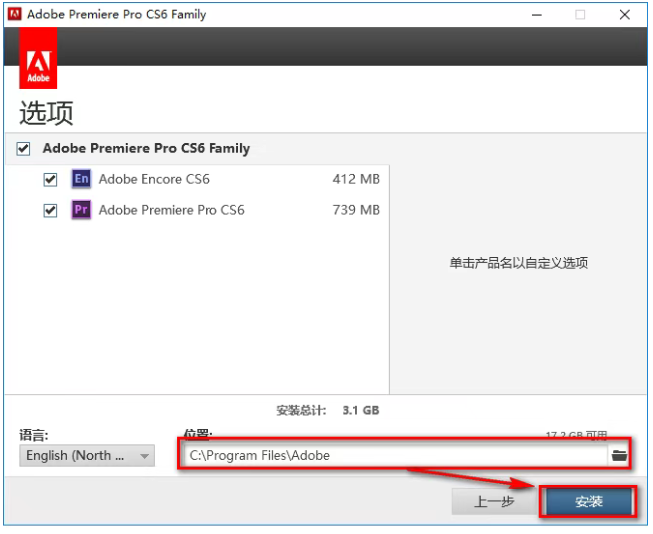Image resolution: width=653 pixels, height=534 pixels.
Task: Click the 739 MB size entry
Action: (x=356, y=210)
